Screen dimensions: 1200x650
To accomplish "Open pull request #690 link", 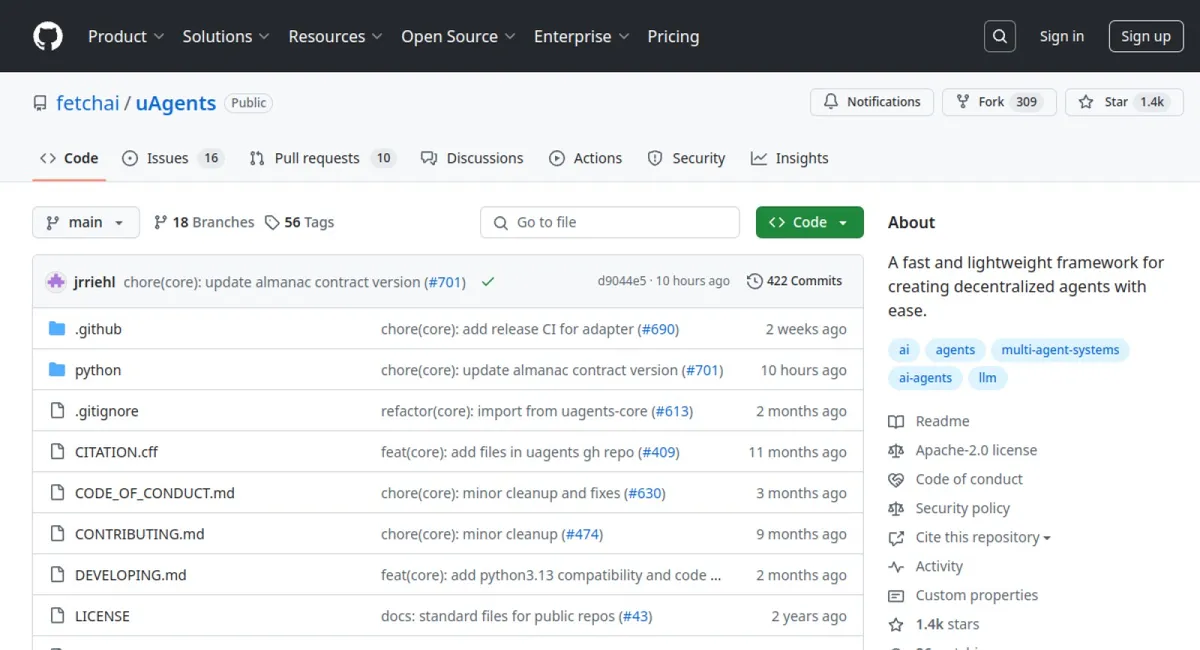I will pos(660,329).
